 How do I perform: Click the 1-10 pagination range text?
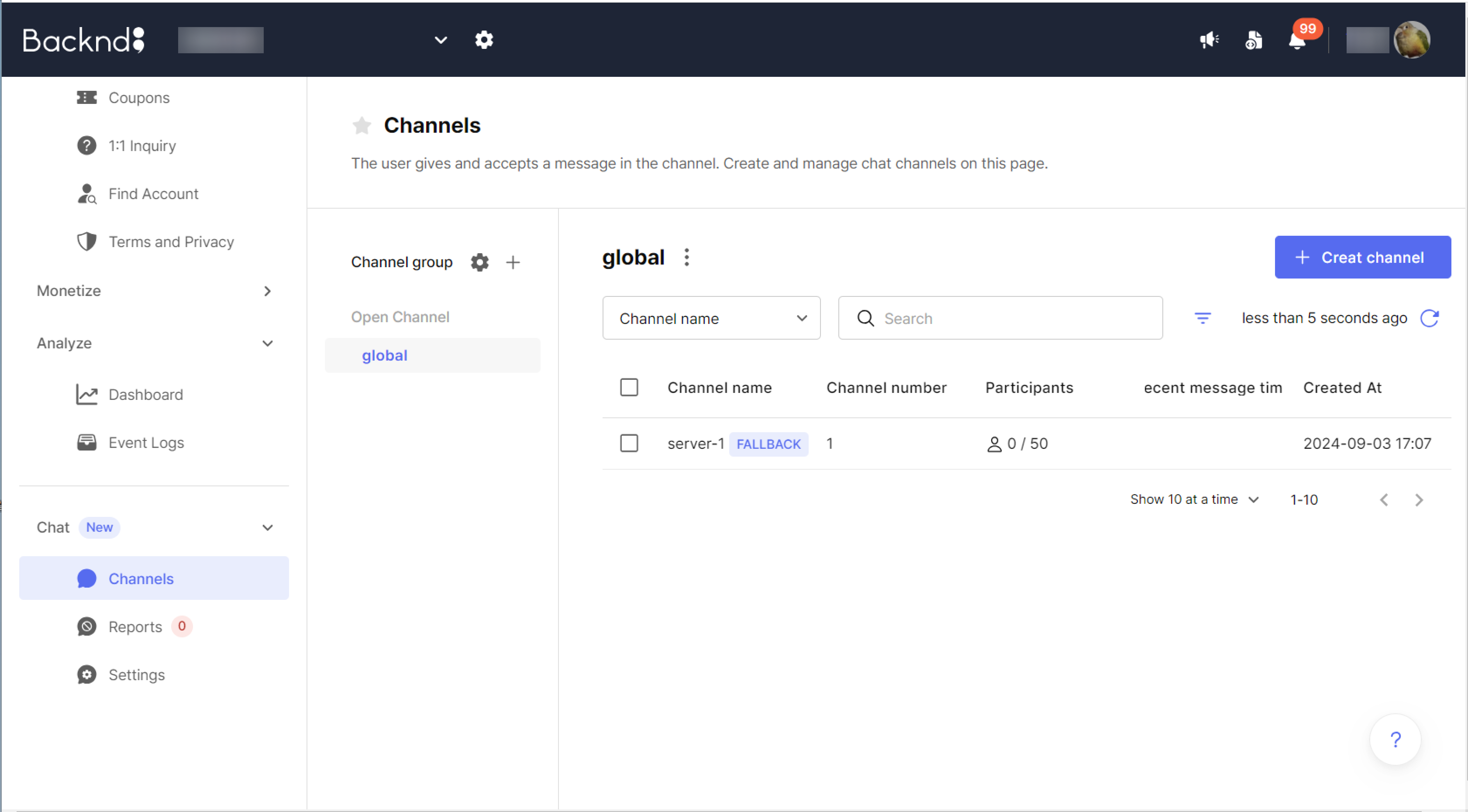click(x=1303, y=500)
